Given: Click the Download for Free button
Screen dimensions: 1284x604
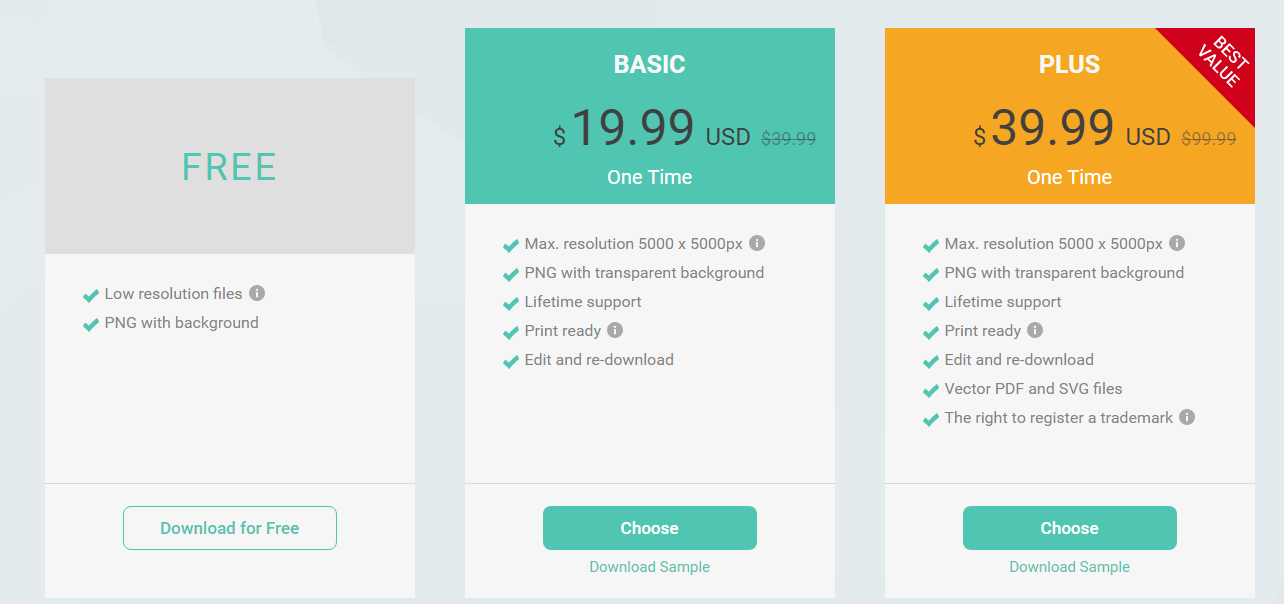Looking at the screenshot, I should click(x=230, y=528).
